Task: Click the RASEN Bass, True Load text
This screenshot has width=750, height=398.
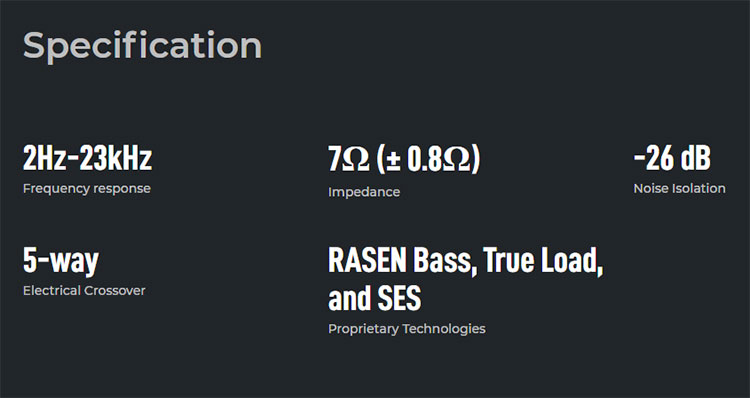Action: click(x=465, y=260)
